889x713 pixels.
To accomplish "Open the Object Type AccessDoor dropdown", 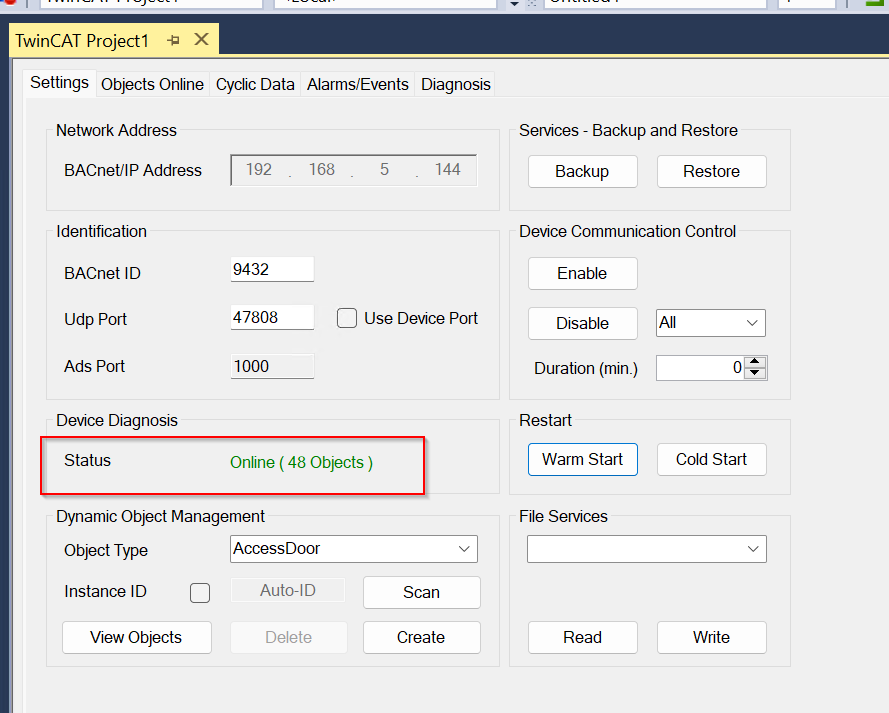I will click(x=354, y=549).
